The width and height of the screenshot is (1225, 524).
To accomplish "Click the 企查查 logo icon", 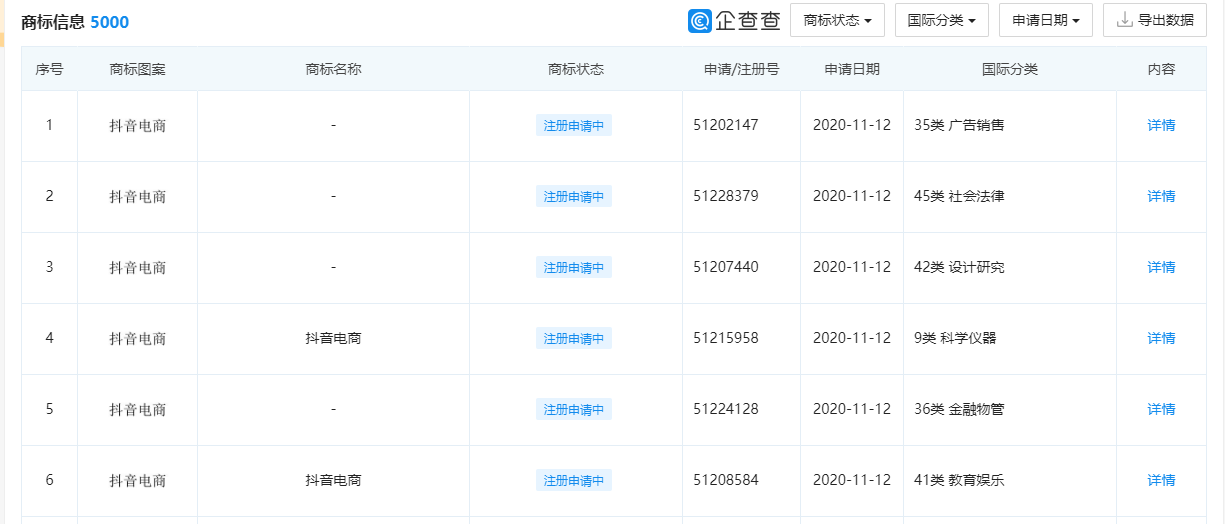I will pos(700,21).
